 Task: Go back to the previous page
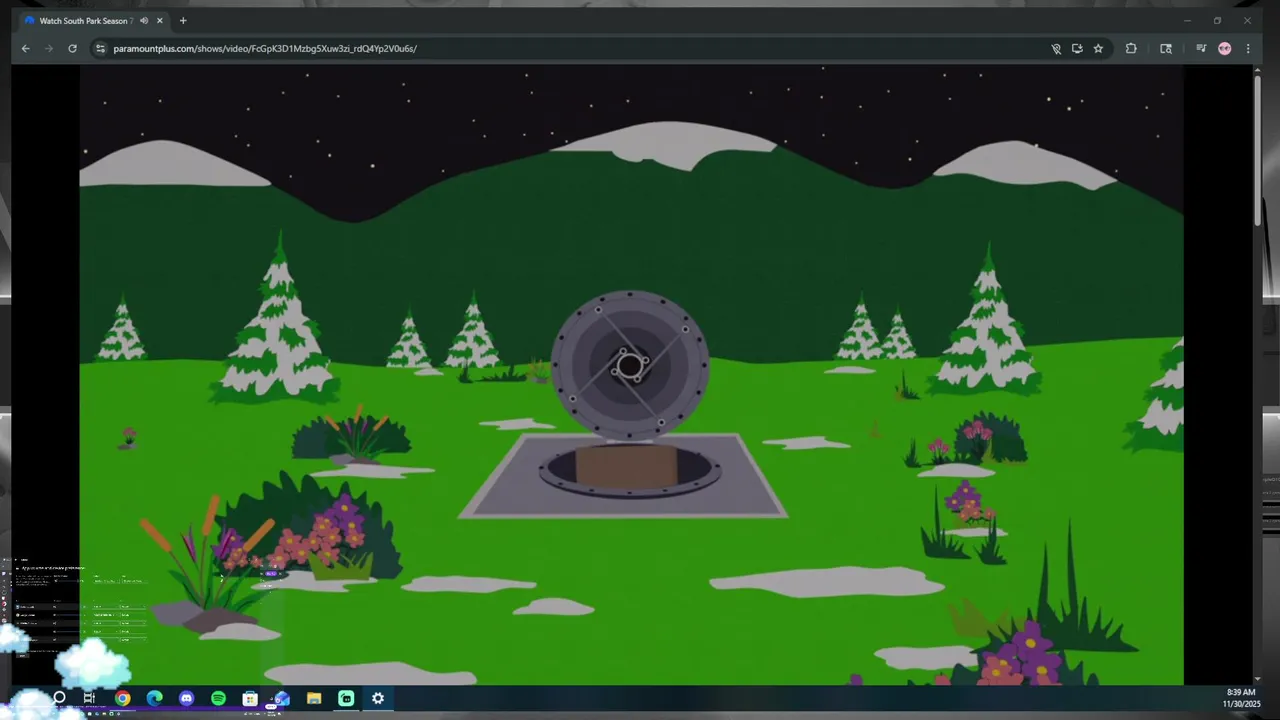pos(26,48)
